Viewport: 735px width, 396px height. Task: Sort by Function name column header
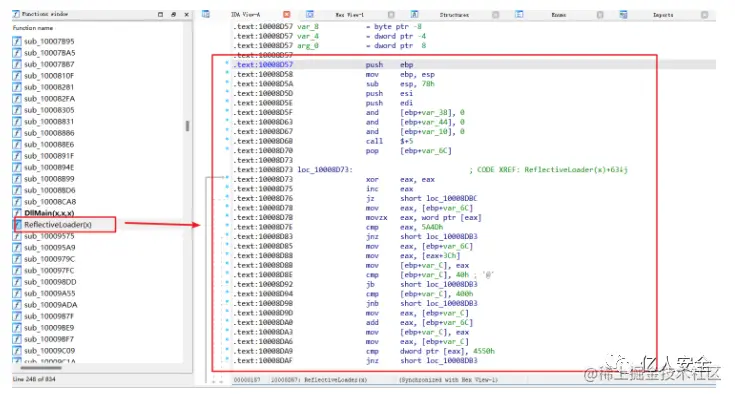(33, 28)
